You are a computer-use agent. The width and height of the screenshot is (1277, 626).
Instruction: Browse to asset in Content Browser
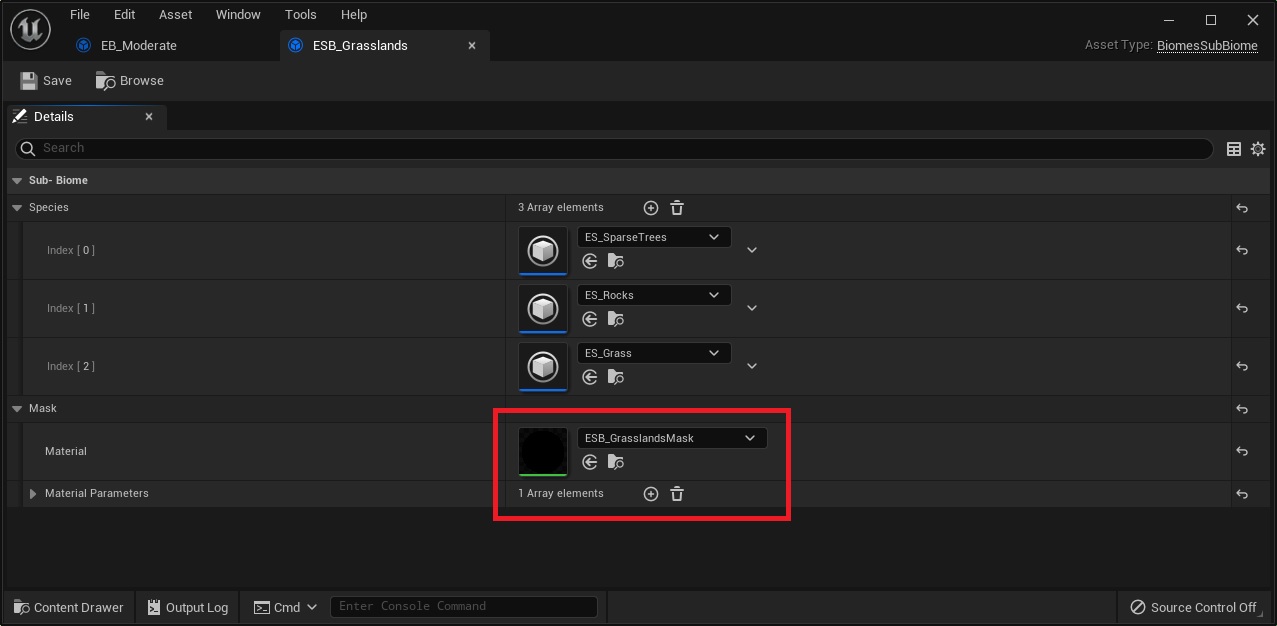coord(130,80)
